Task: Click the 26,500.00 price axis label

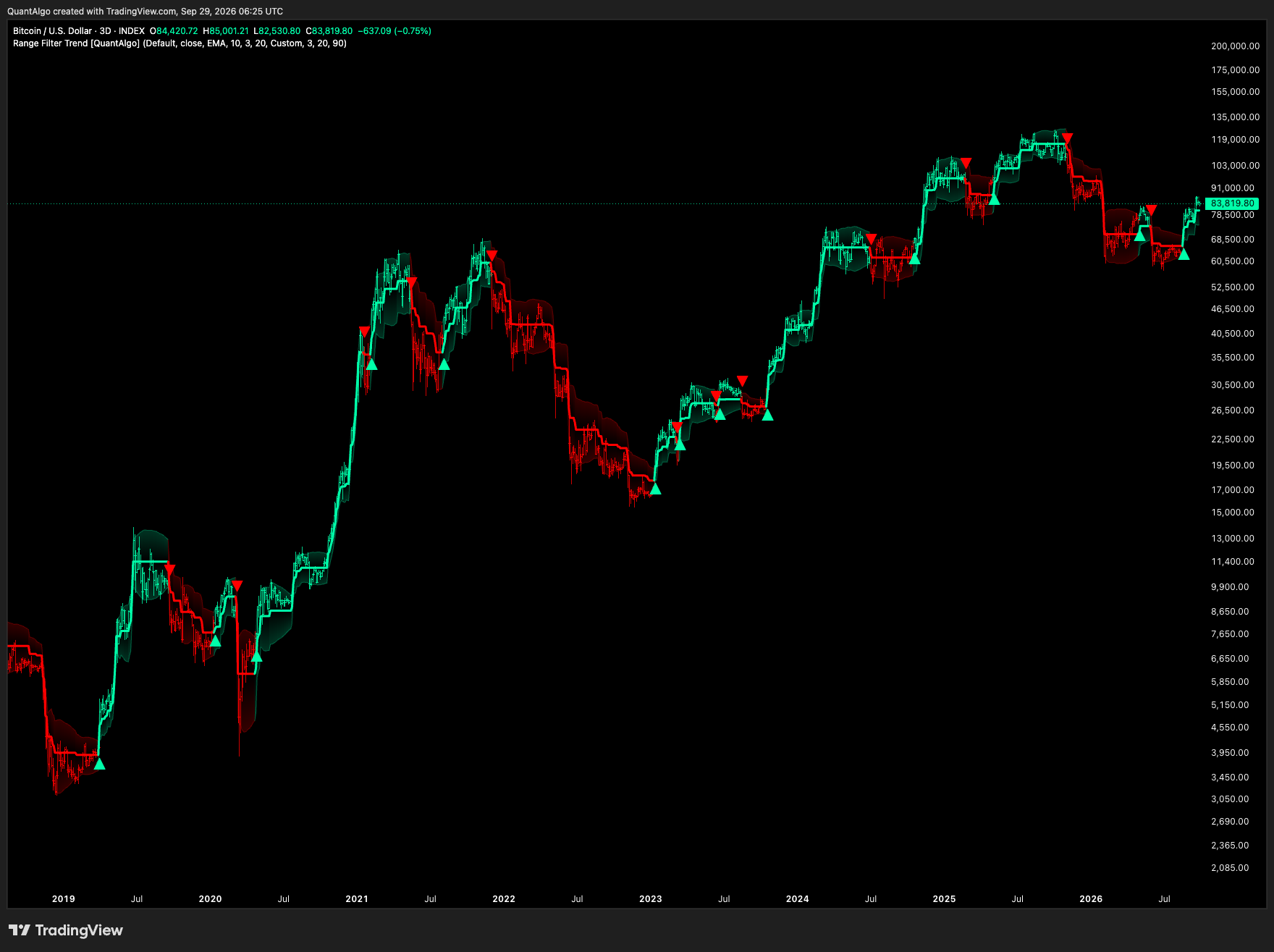Action: coord(1233,410)
